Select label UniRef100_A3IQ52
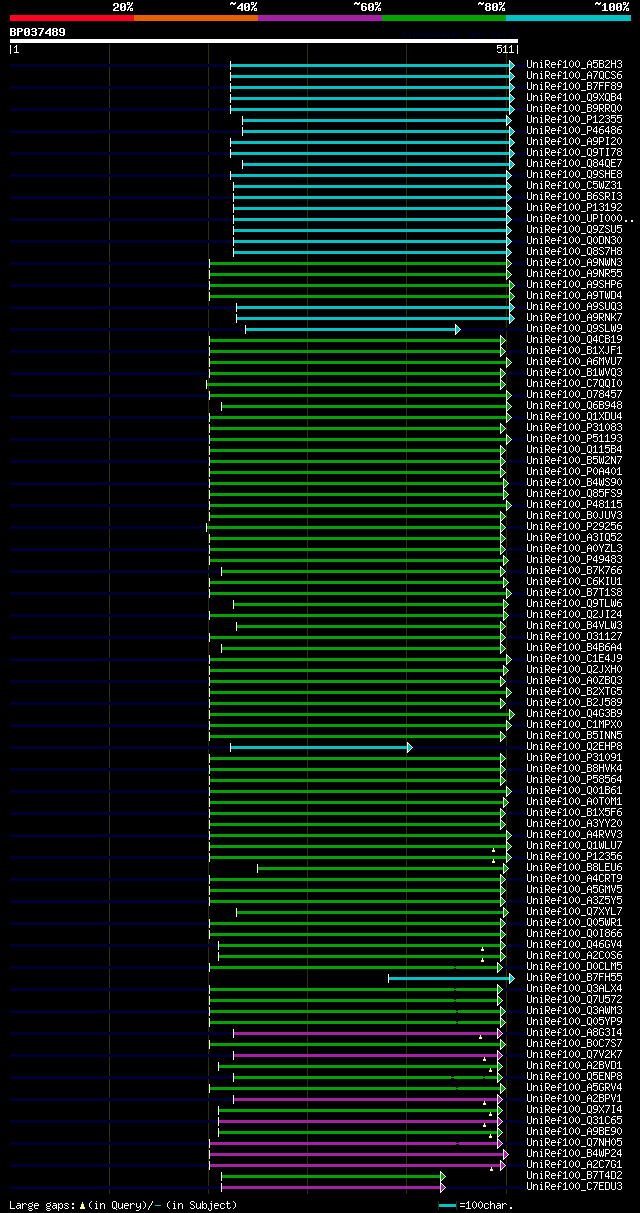Screen dimensions: 640x1213 pyautogui.click(x=574, y=538)
